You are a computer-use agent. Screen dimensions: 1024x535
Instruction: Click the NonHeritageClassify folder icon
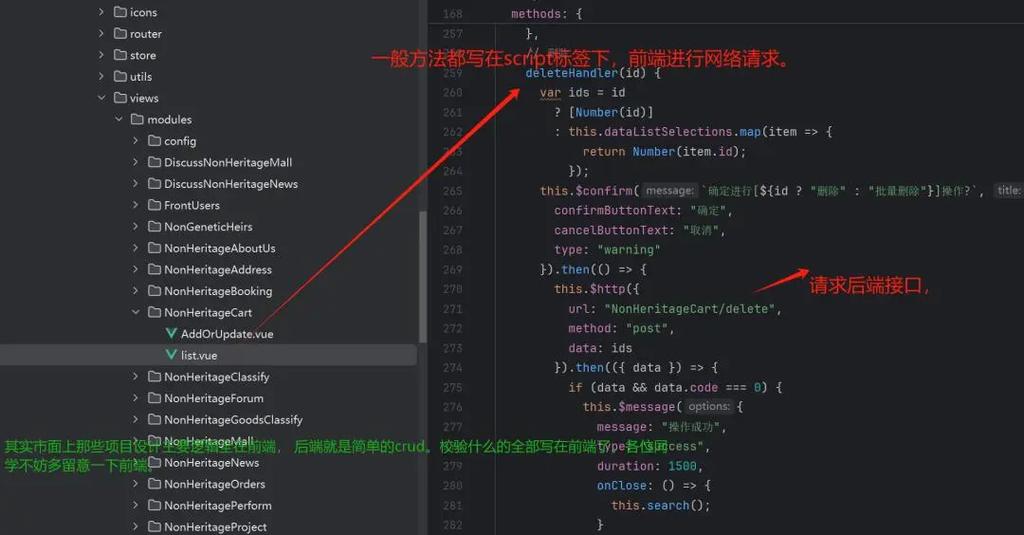[155, 377]
